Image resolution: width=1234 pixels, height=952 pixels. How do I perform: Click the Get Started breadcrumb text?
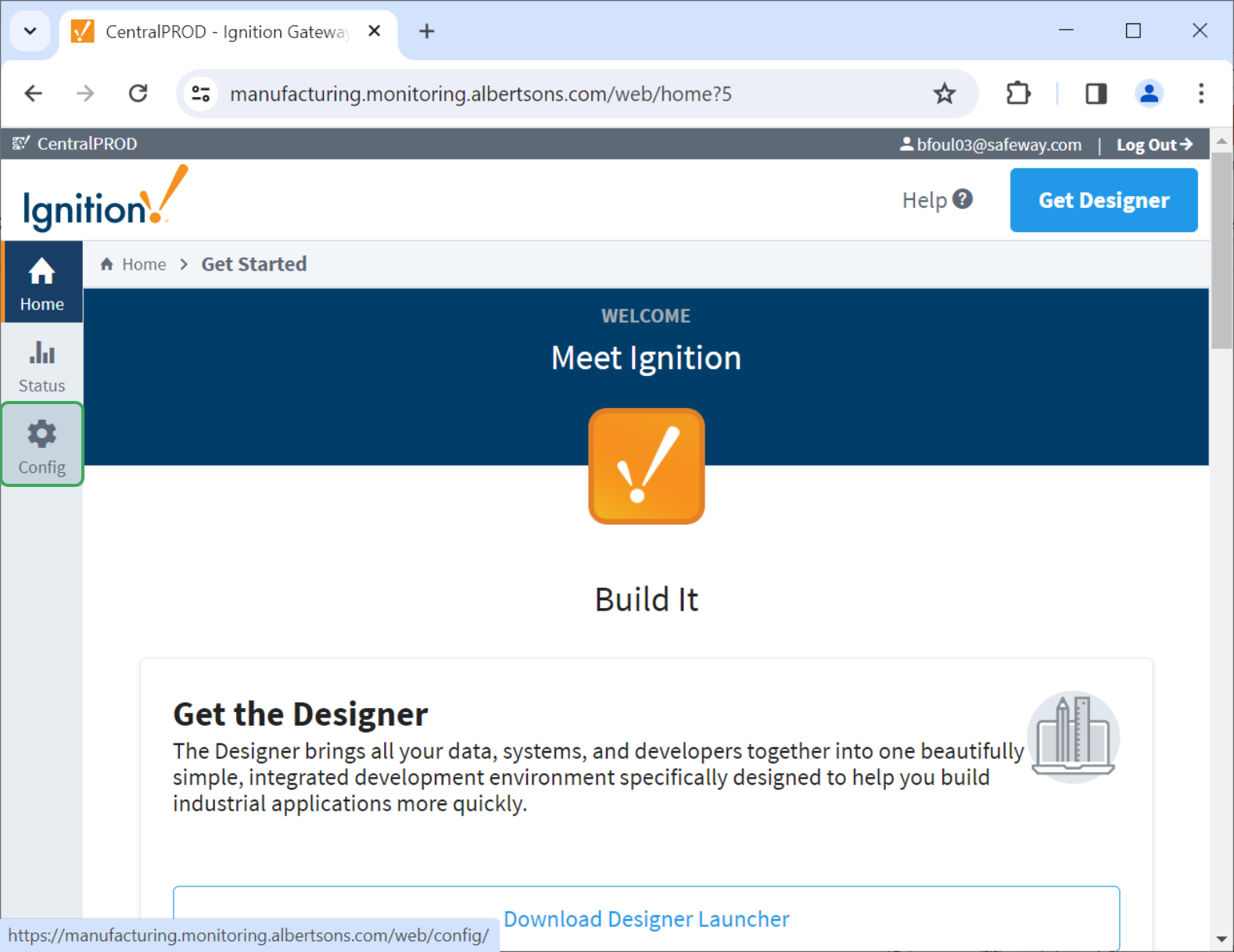[254, 264]
